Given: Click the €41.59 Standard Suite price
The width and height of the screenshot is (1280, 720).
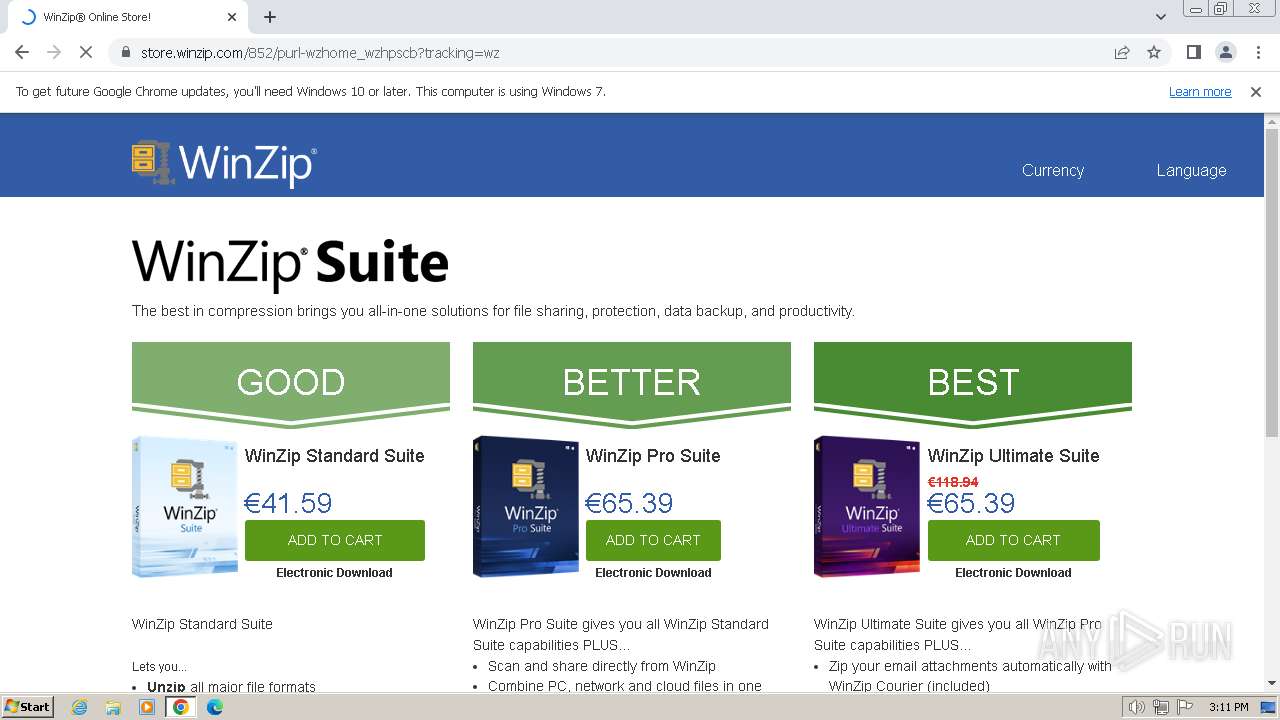Looking at the screenshot, I should 288,503.
